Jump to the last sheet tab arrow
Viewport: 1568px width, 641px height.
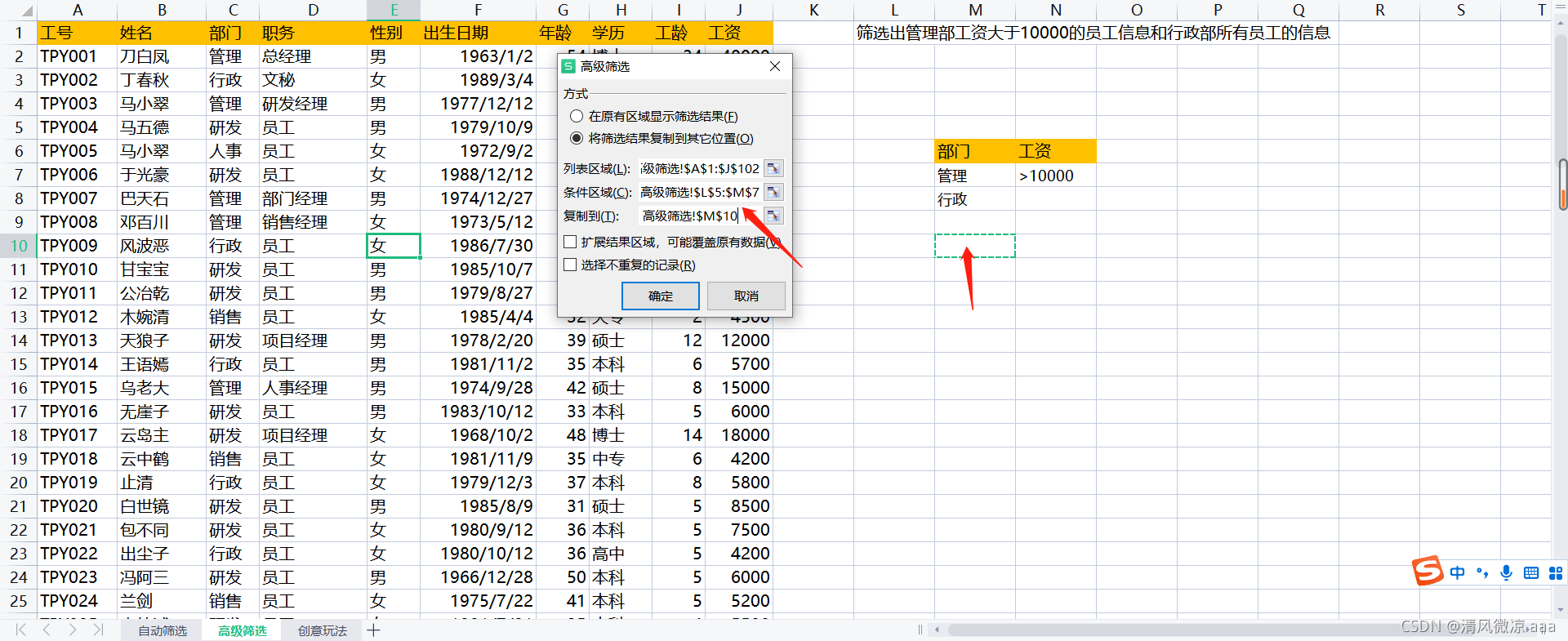tap(98, 630)
